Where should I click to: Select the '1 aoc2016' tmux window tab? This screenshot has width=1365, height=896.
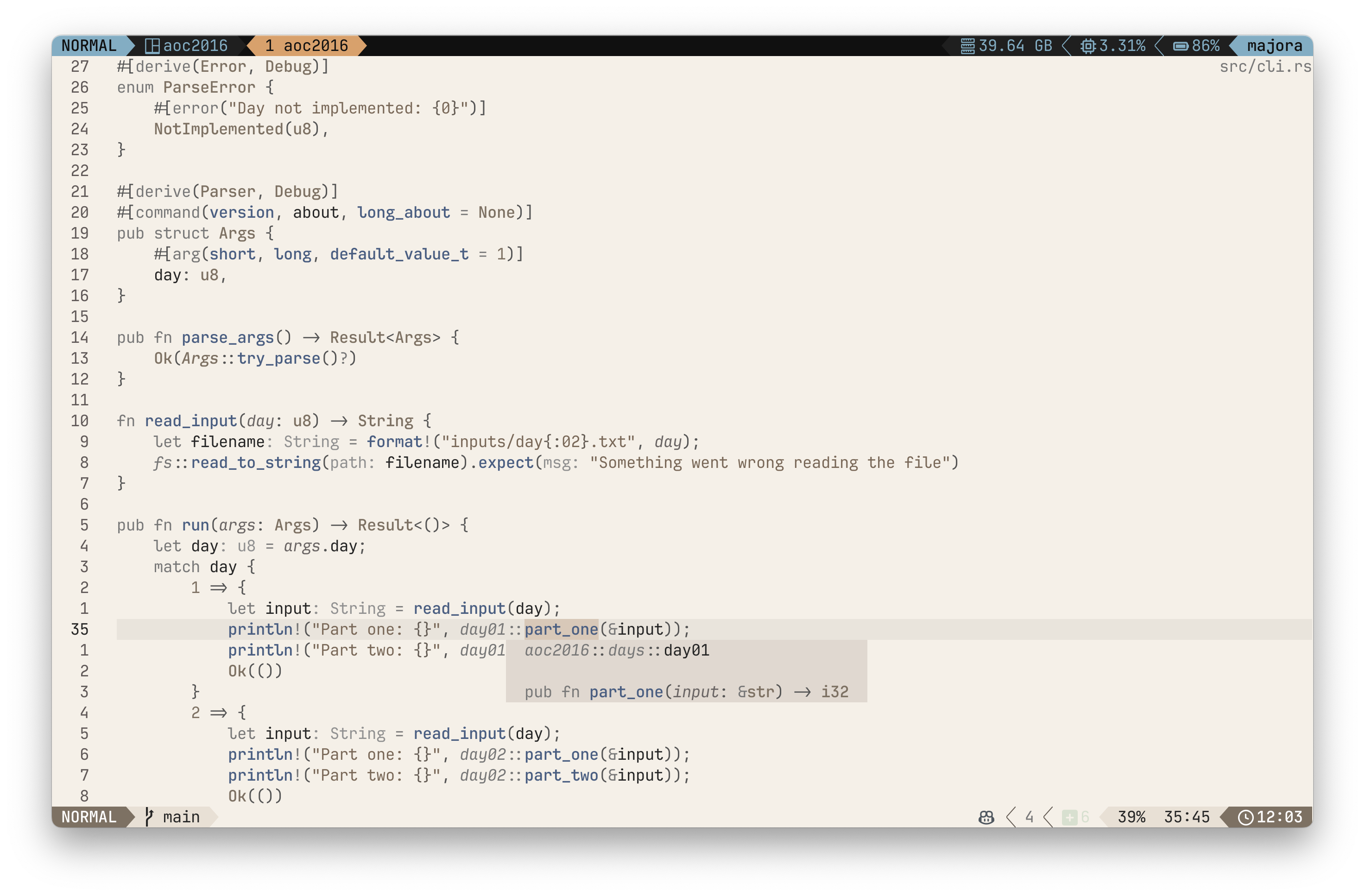(x=306, y=46)
